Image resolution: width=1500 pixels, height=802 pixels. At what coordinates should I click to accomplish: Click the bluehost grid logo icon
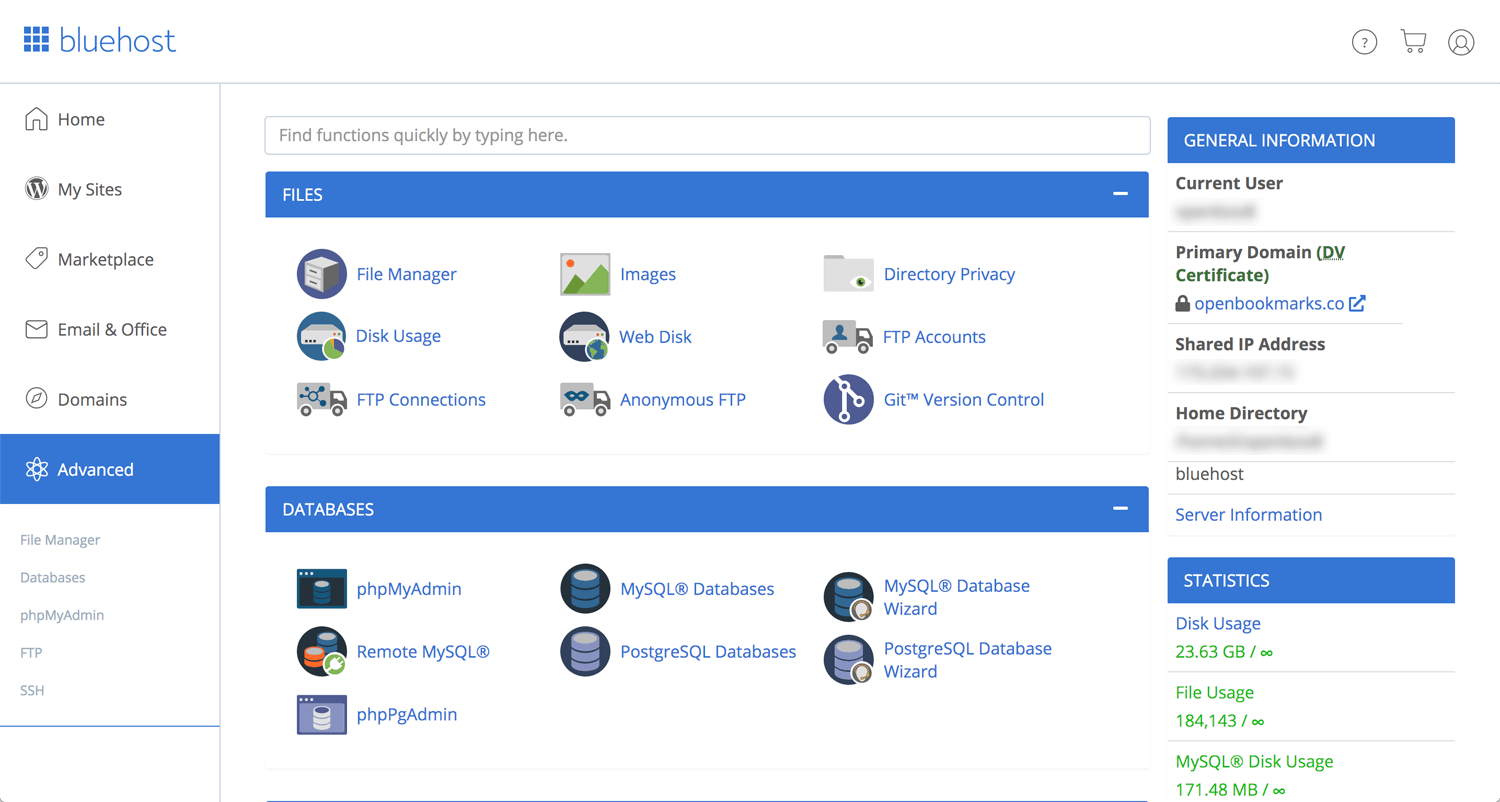tap(36, 40)
